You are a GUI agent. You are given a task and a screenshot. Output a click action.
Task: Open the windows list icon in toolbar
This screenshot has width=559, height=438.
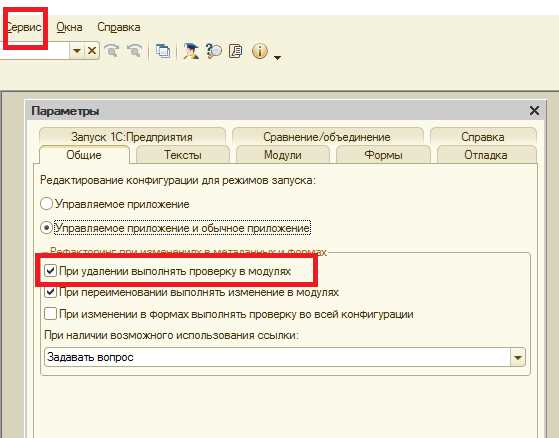[163, 51]
